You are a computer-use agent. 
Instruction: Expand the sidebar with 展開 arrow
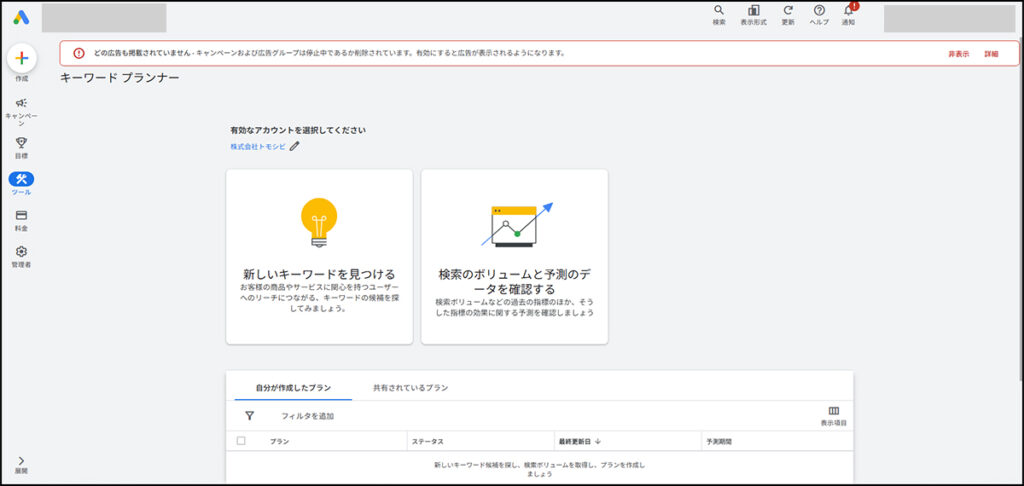22,464
